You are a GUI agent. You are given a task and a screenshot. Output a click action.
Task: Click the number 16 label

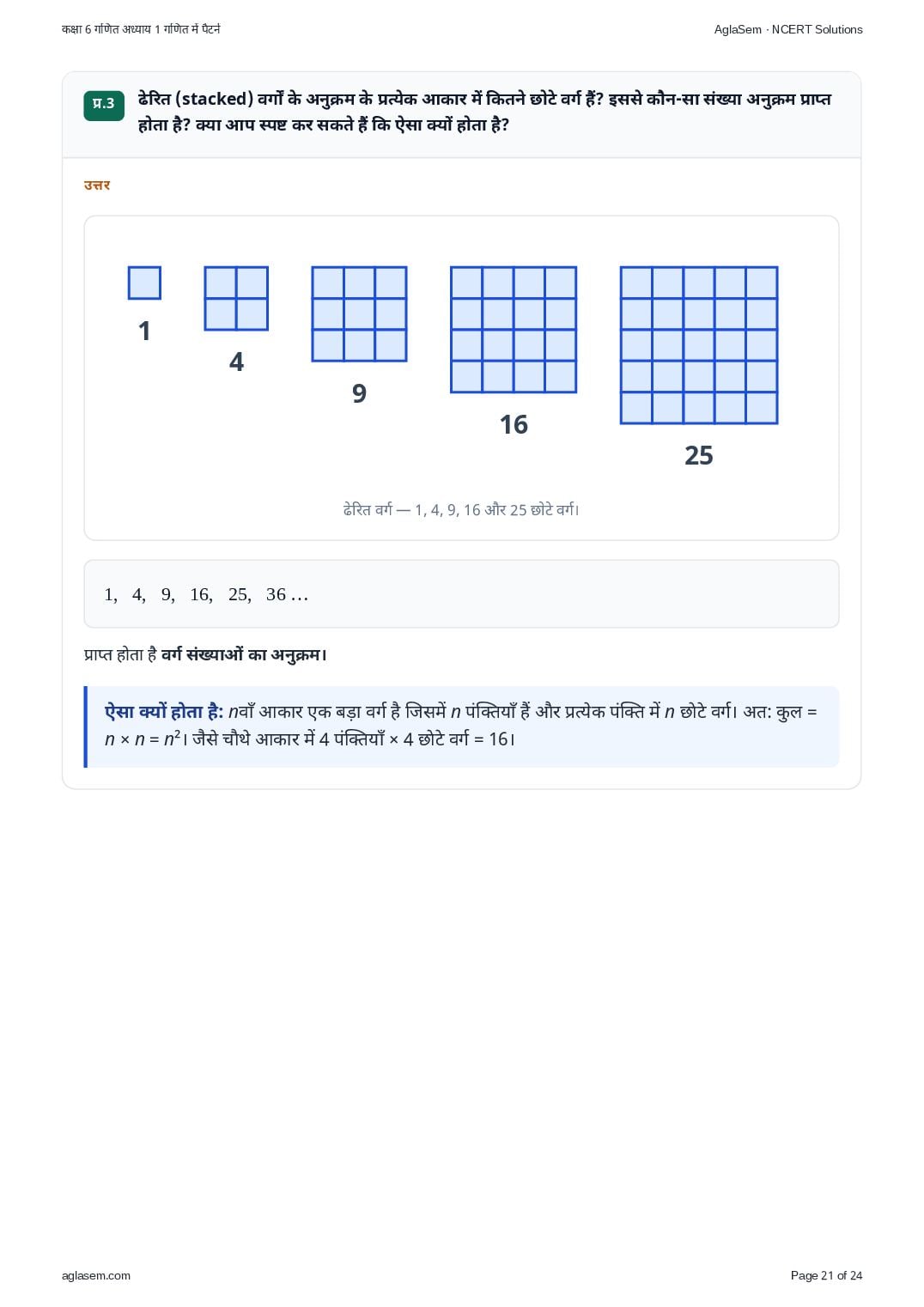click(x=514, y=424)
